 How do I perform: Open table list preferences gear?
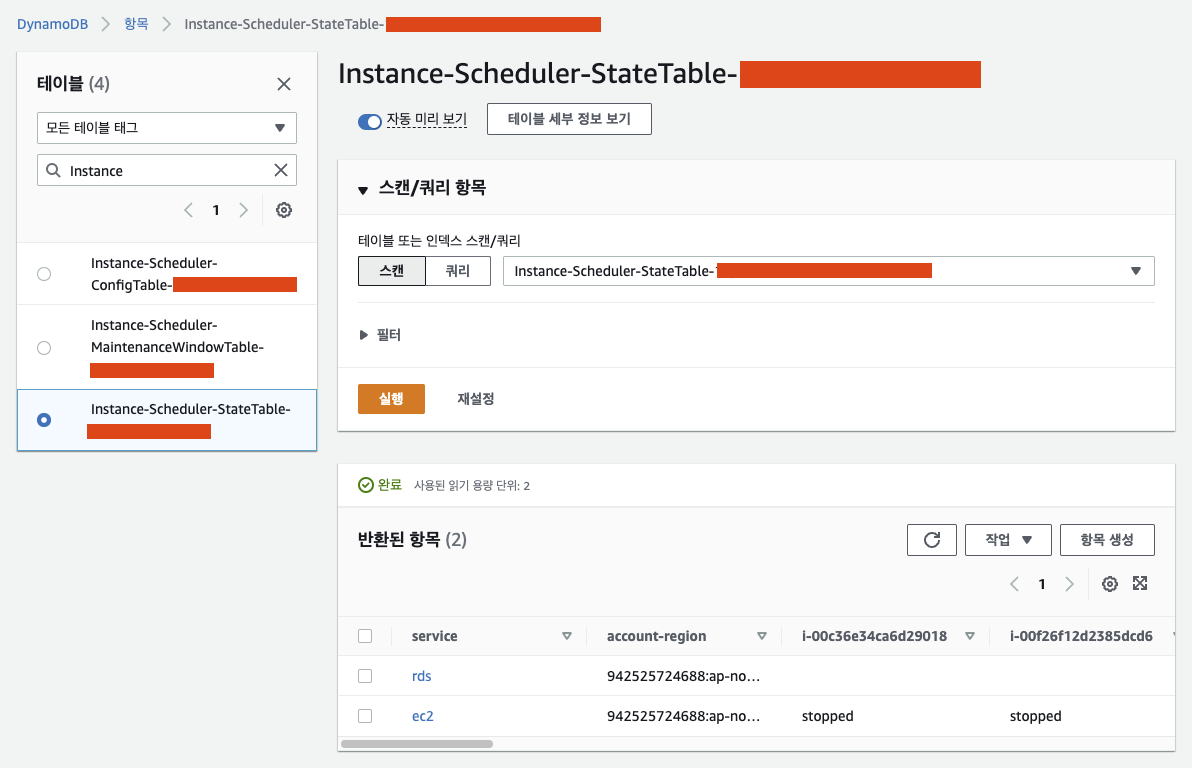pos(284,210)
